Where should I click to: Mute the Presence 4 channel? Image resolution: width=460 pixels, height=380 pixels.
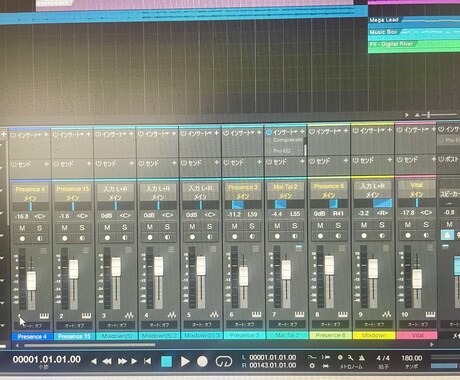(22, 228)
